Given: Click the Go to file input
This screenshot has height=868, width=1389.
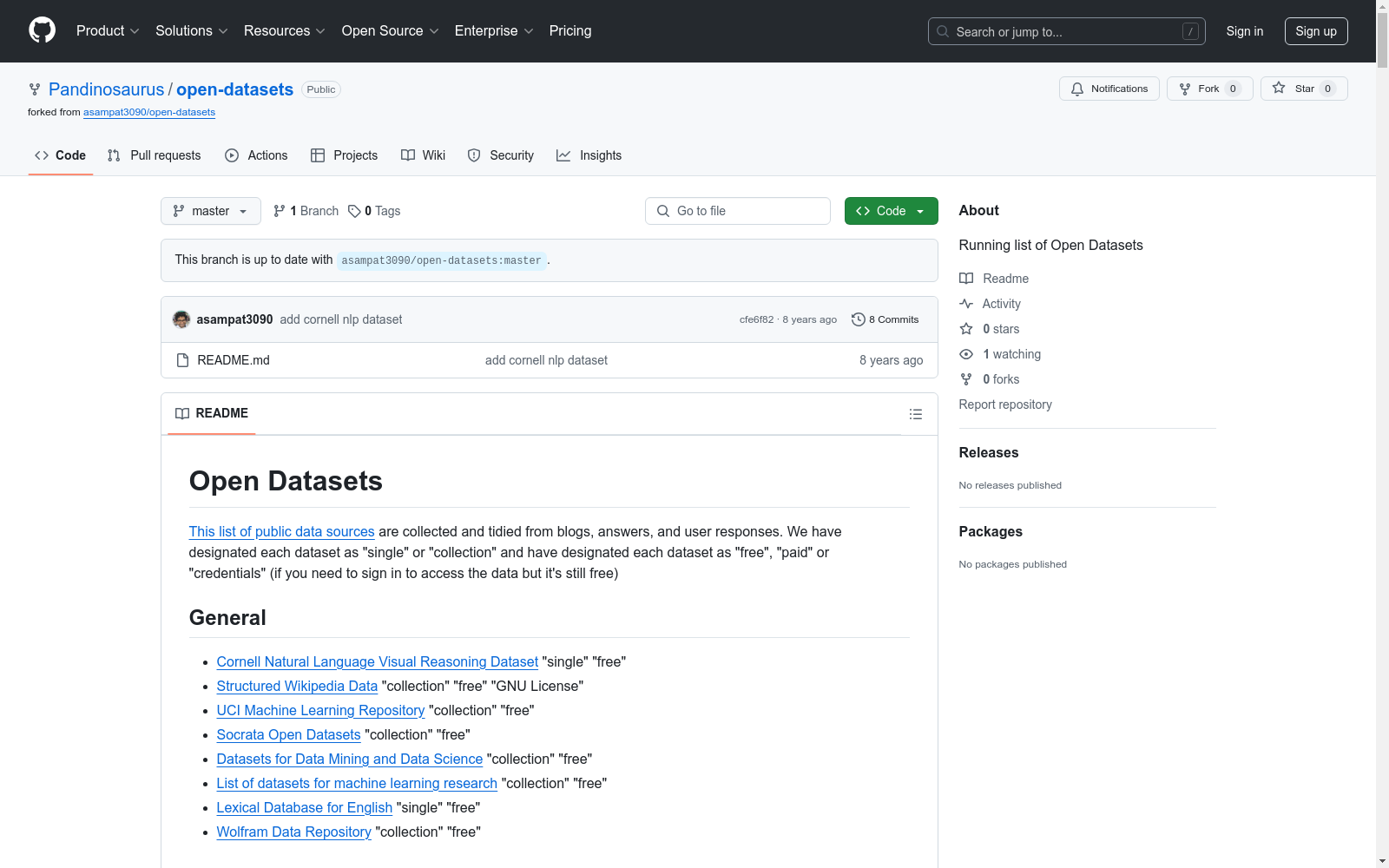Looking at the screenshot, I should pyautogui.click(x=738, y=211).
